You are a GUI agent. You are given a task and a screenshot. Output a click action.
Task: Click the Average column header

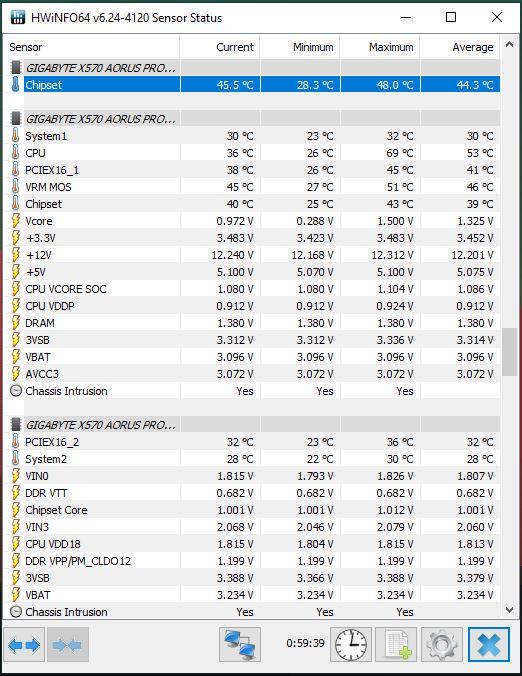coord(460,47)
